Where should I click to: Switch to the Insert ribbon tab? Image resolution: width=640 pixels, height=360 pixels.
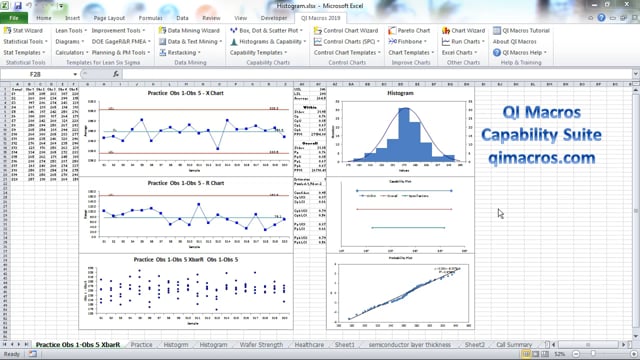73,18
